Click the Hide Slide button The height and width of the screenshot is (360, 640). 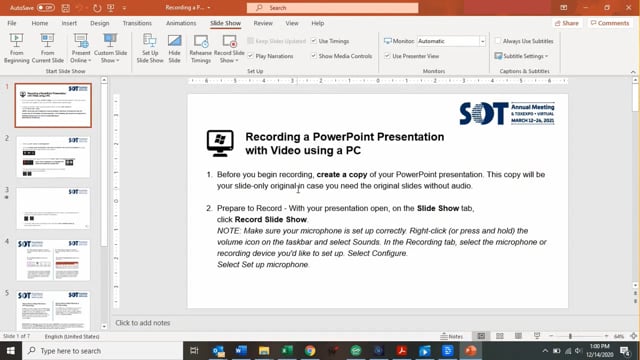(x=174, y=48)
